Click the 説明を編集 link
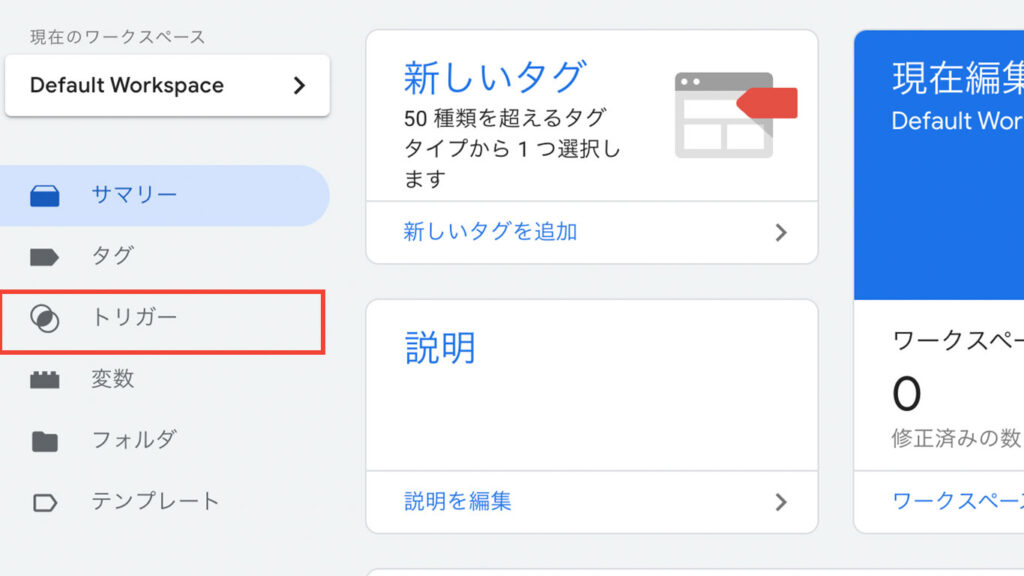 [458, 501]
